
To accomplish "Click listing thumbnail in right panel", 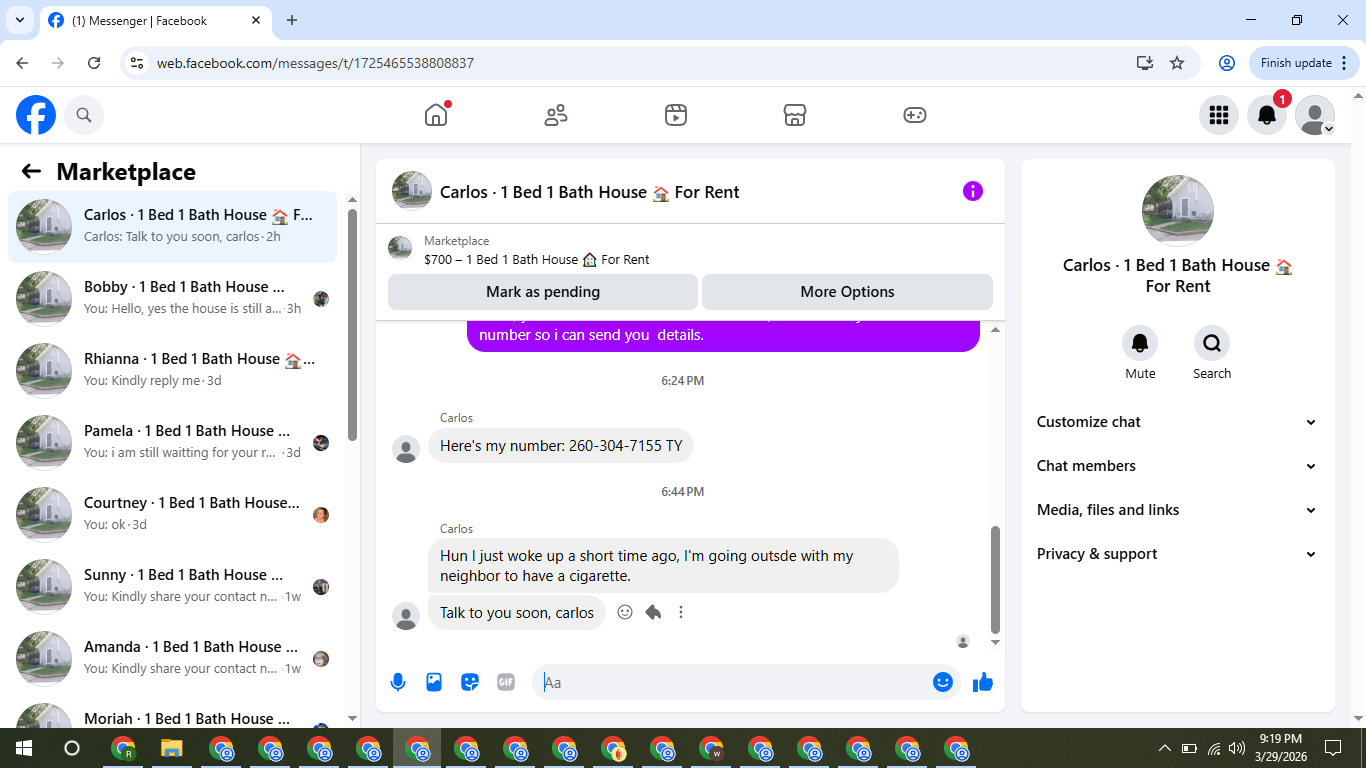I will [1178, 211].
